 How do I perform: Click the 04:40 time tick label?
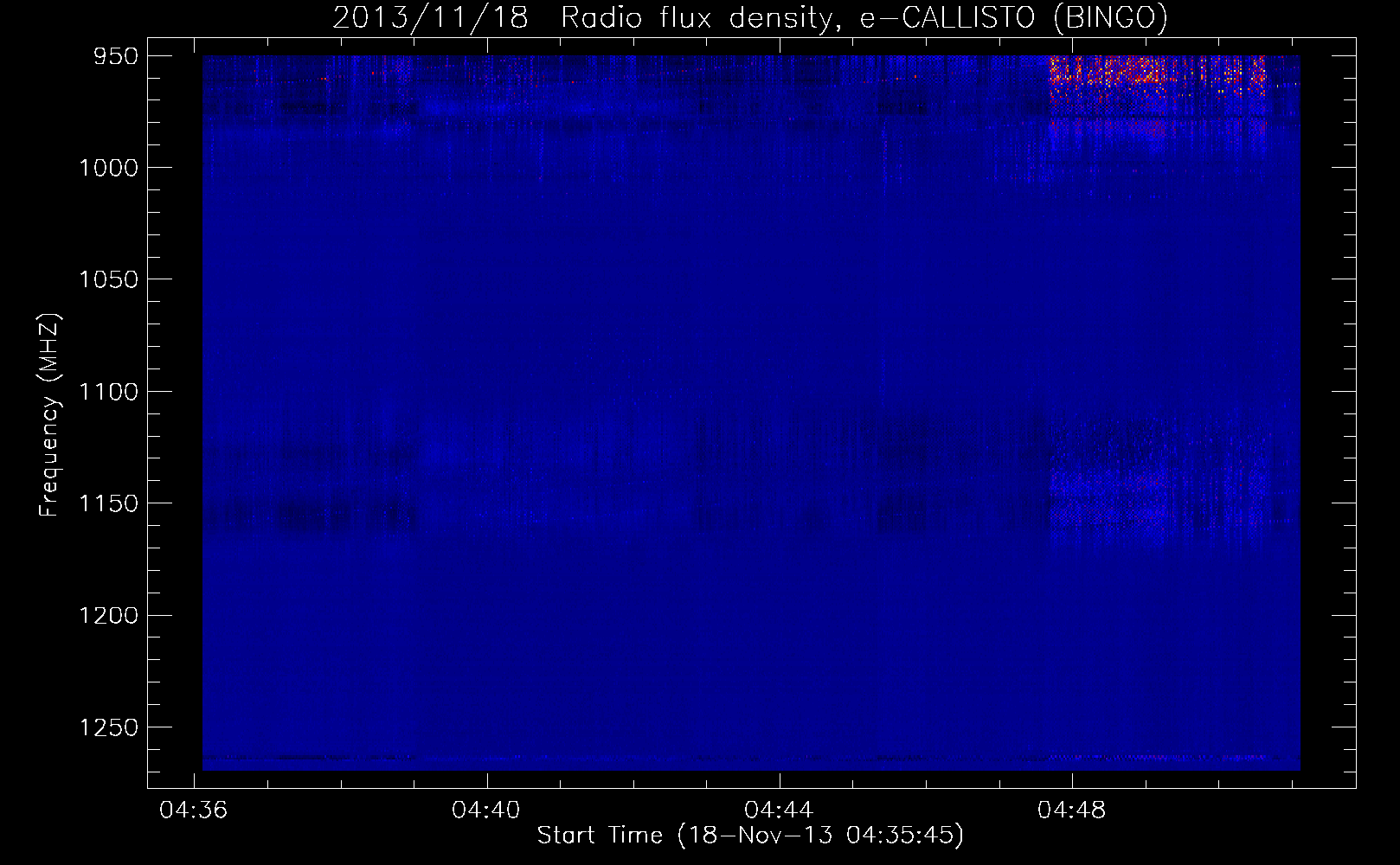(486, 811)
